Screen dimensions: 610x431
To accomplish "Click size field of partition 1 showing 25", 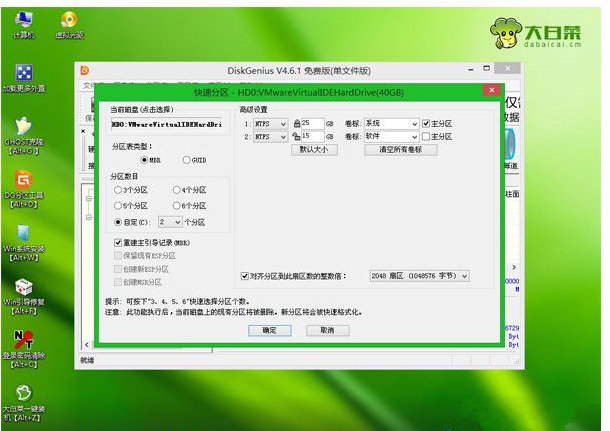I will click(x=312, y=124).
